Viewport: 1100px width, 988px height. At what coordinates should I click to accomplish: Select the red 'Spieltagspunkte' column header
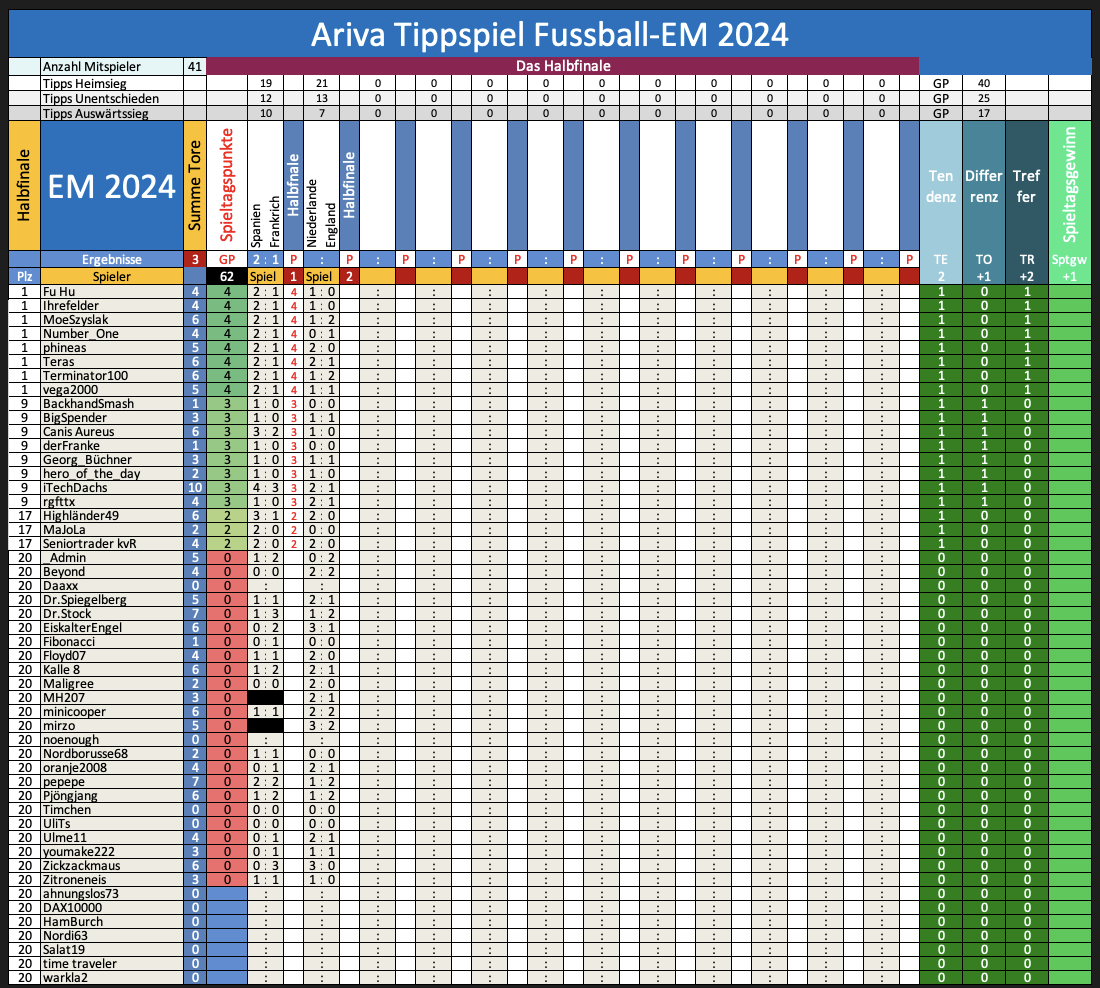[227, 186]
